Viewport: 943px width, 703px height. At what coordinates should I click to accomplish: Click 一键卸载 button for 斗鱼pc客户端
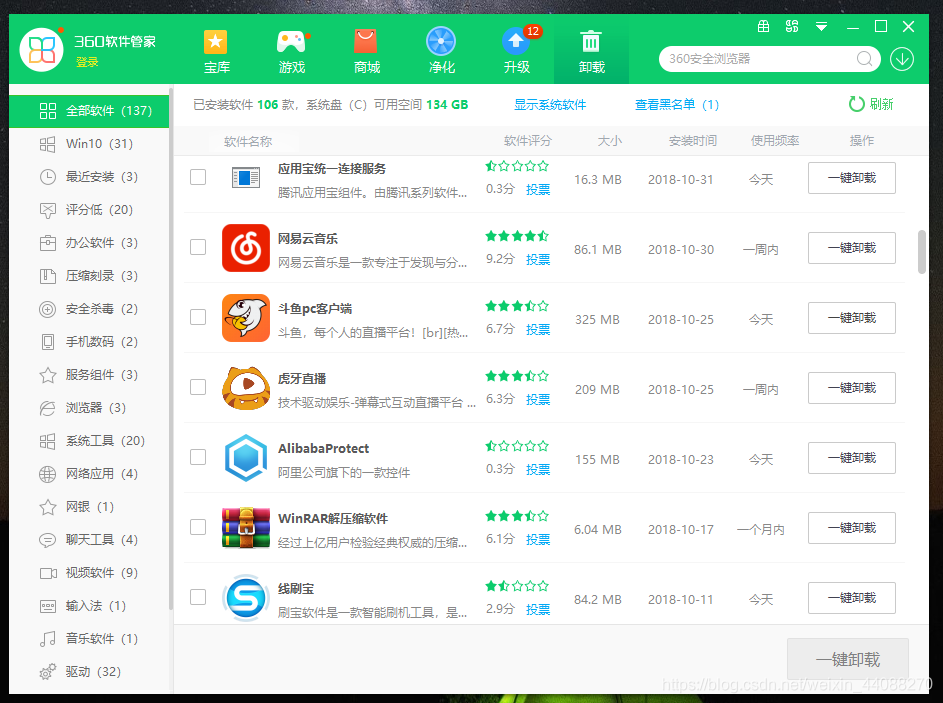click(851, 318)
